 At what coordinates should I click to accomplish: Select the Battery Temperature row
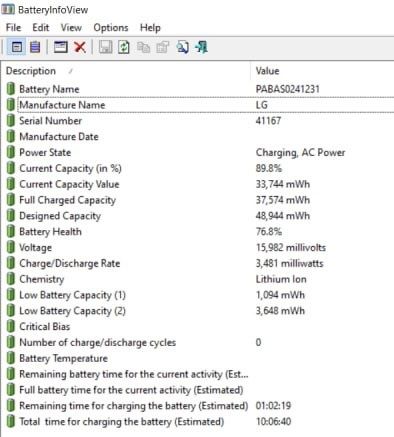[x=199, y=358]
